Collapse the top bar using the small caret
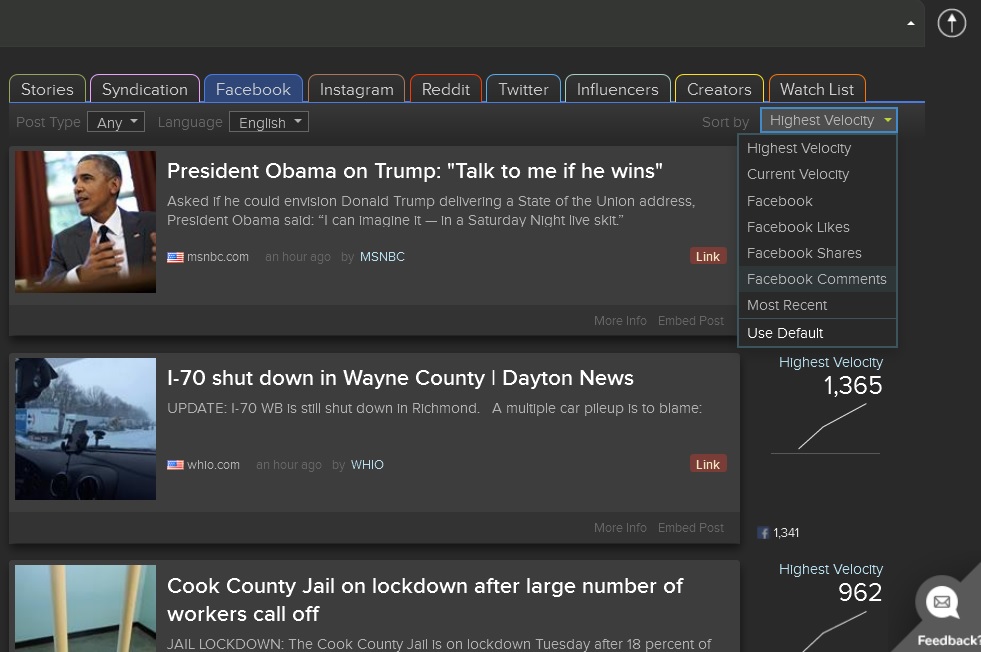Viewport: 981px width, 652px height. click(x=909, y=22)
